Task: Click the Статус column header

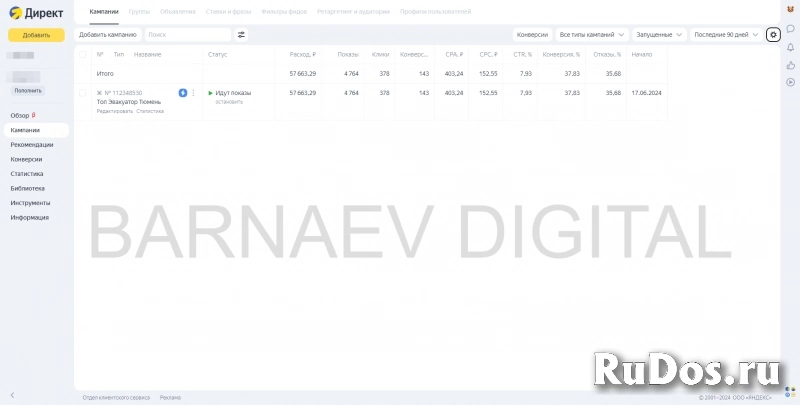Action: 218,55
